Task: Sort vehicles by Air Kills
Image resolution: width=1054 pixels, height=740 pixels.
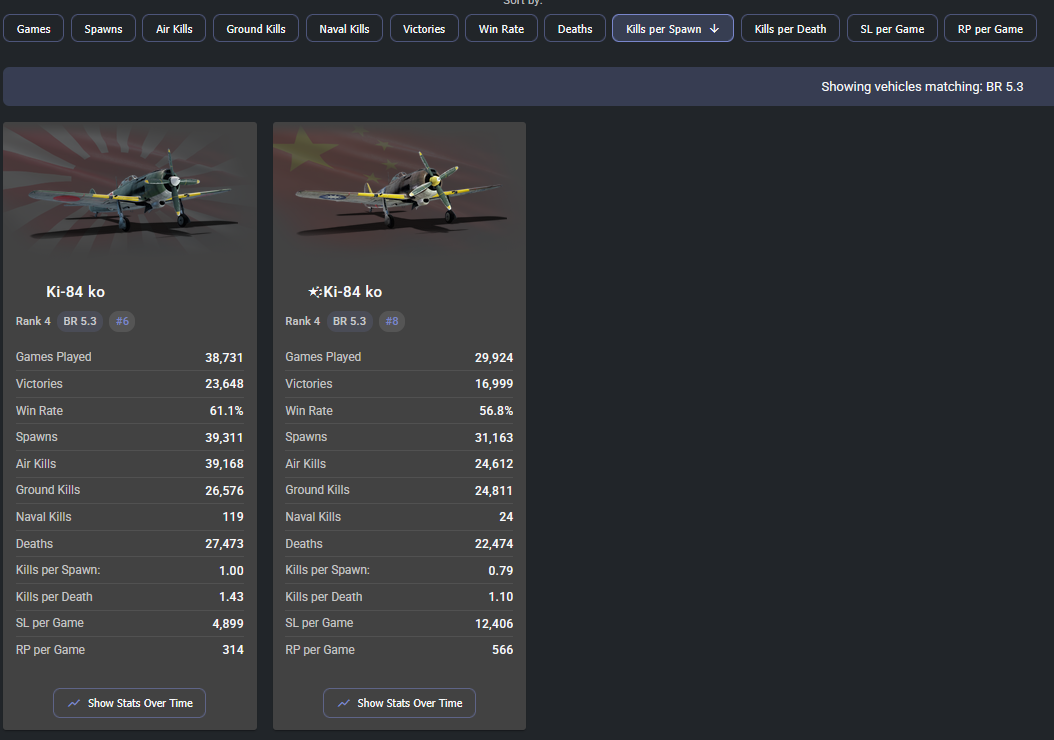Action: 174,29
